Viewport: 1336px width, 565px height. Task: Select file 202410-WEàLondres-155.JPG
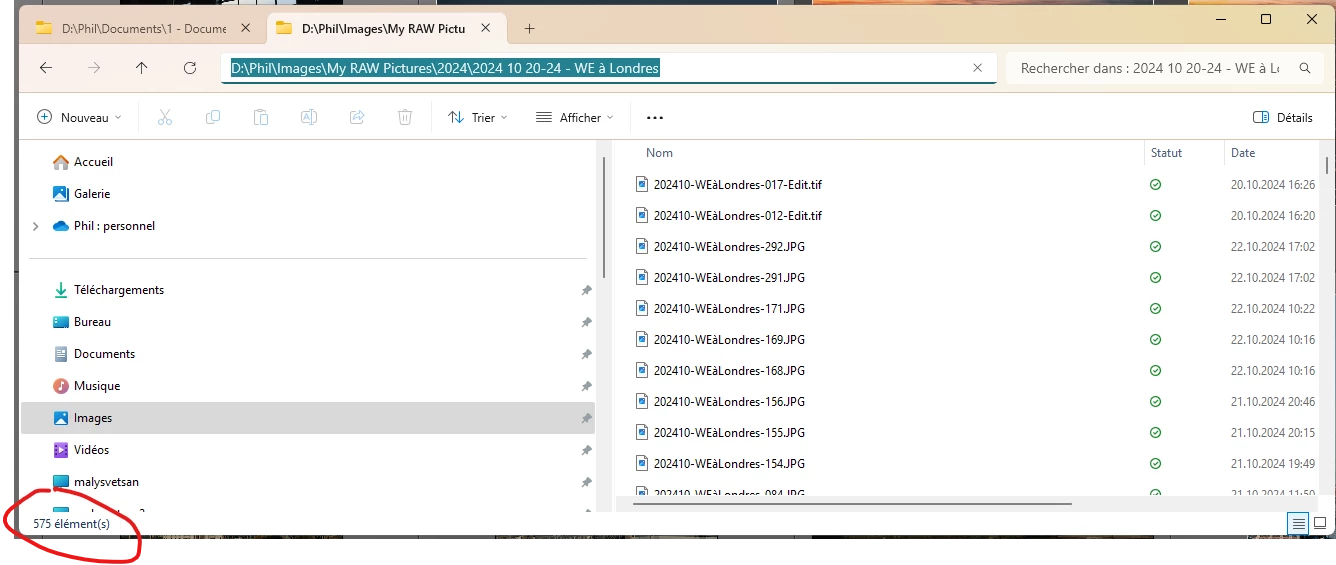coord(729,432)
